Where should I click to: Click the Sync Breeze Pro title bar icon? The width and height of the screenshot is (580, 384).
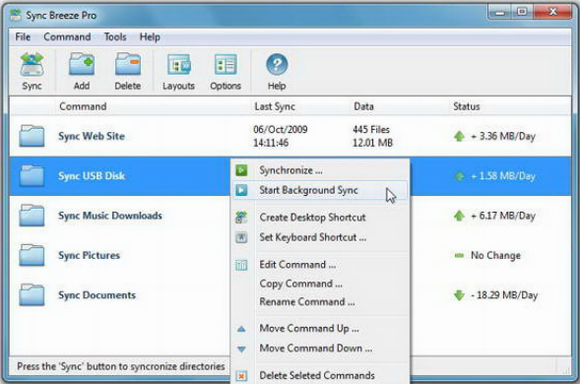coord(16,15)
